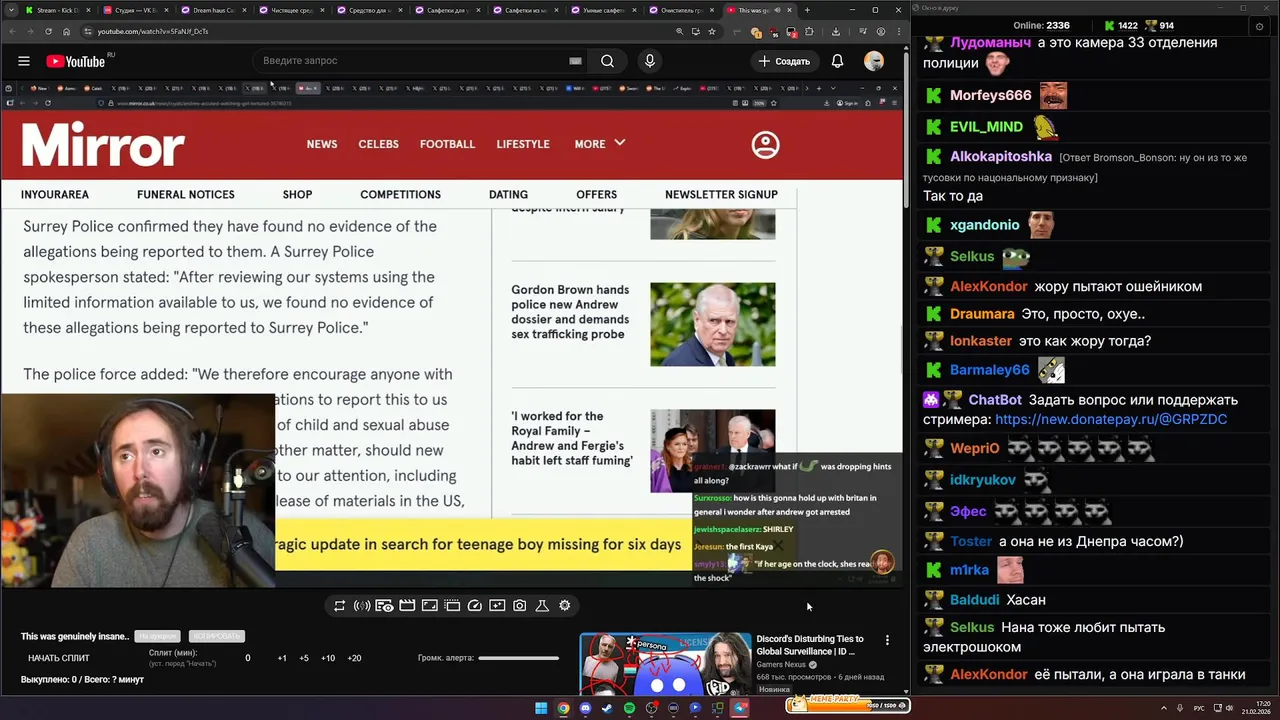The width and height of the screenshot is (1280, 720).
Task: Add +20 minutes to the split
Action: (x=354, y=658)
